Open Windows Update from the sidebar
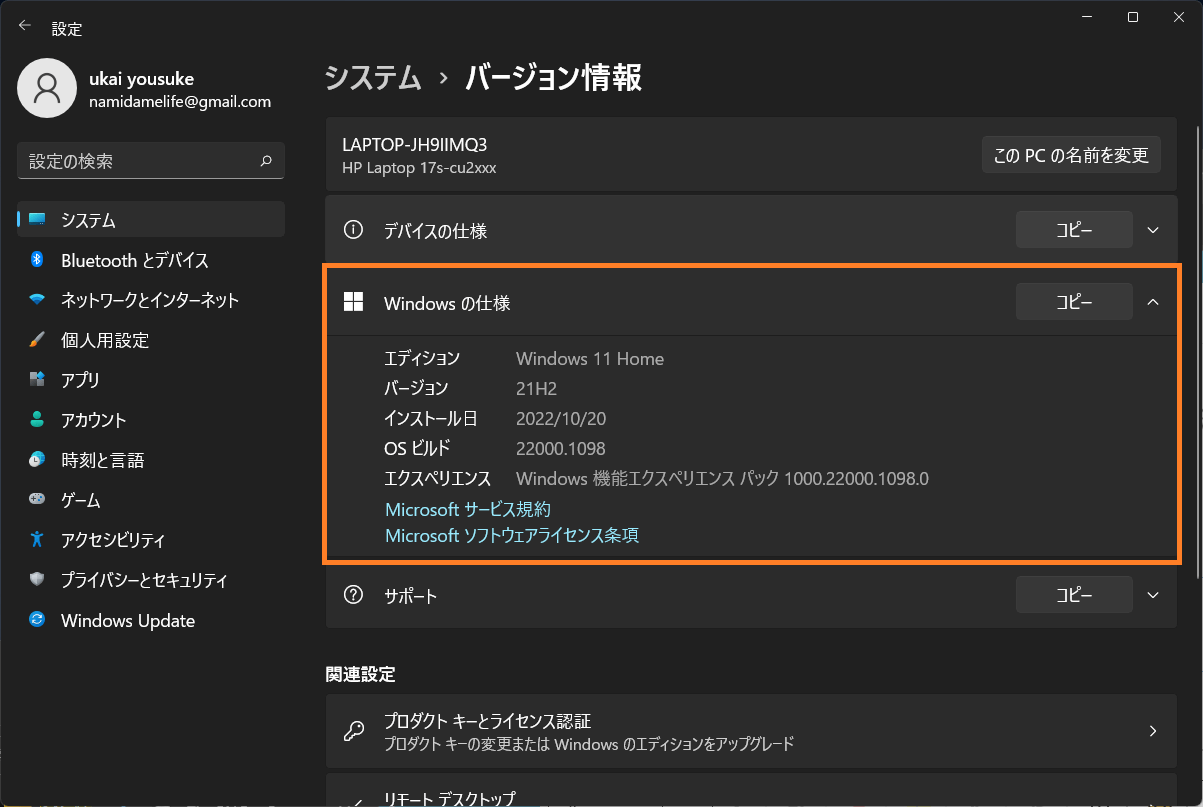 coord(36,620)
